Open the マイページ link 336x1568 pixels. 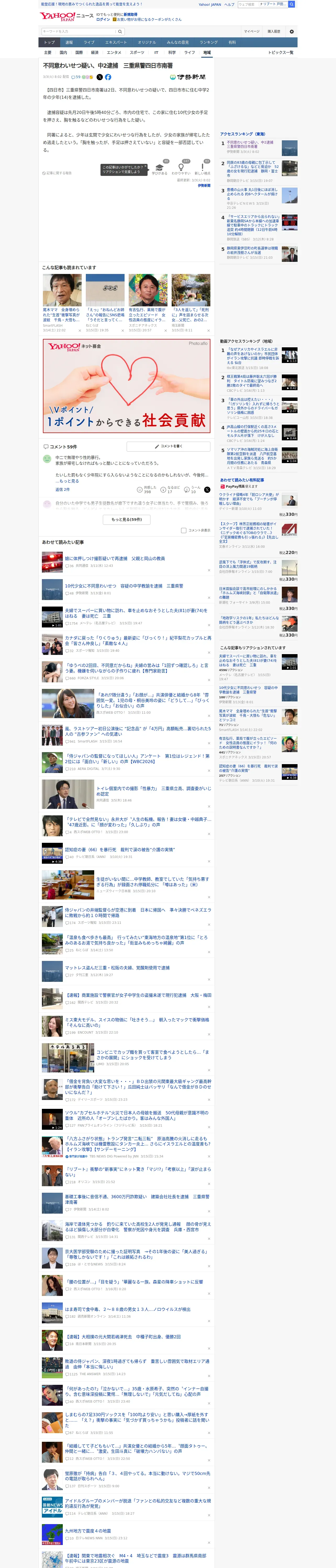click(252, 32)
